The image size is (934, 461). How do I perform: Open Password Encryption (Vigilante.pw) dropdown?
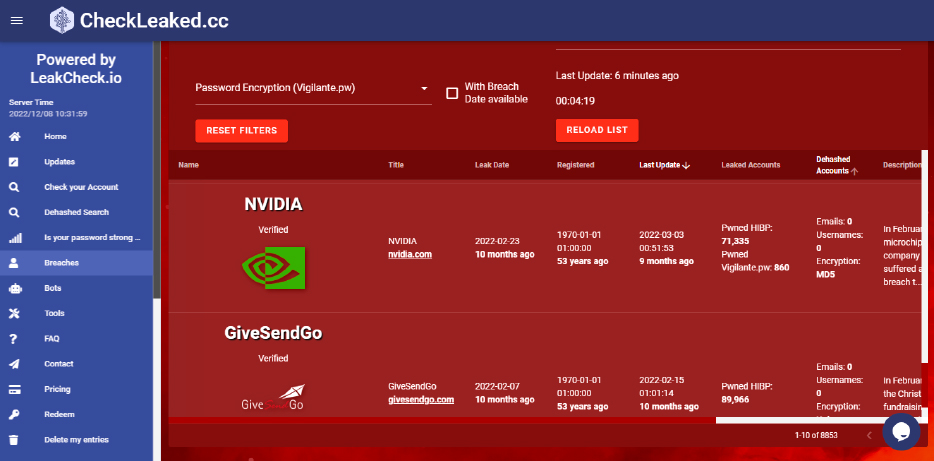click(313, 88)
